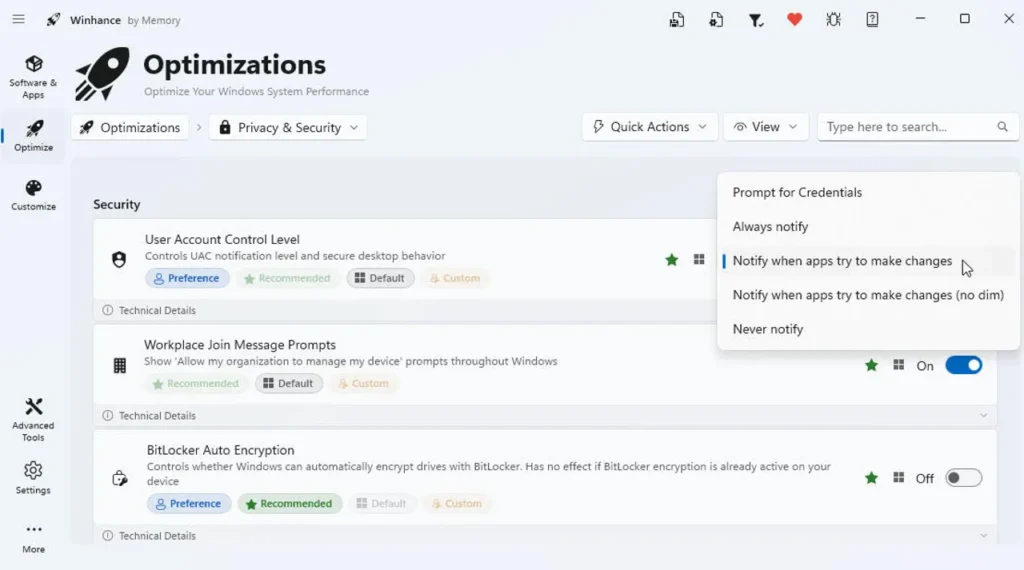Open Advanced Tools in the sidebar
This screenshot has height=570, width=1024.
pyautogui.click(x=33, y=419)
